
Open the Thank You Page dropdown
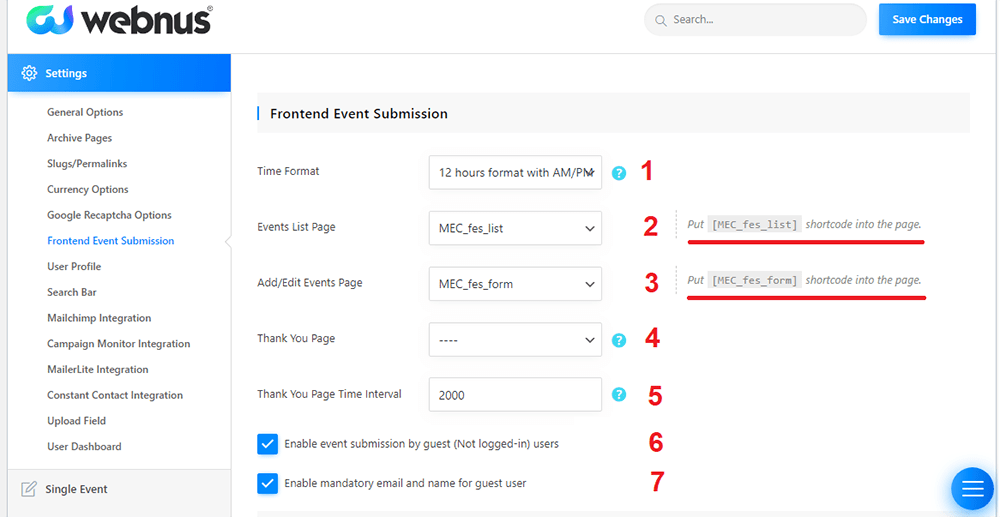(x=515, y=339)
